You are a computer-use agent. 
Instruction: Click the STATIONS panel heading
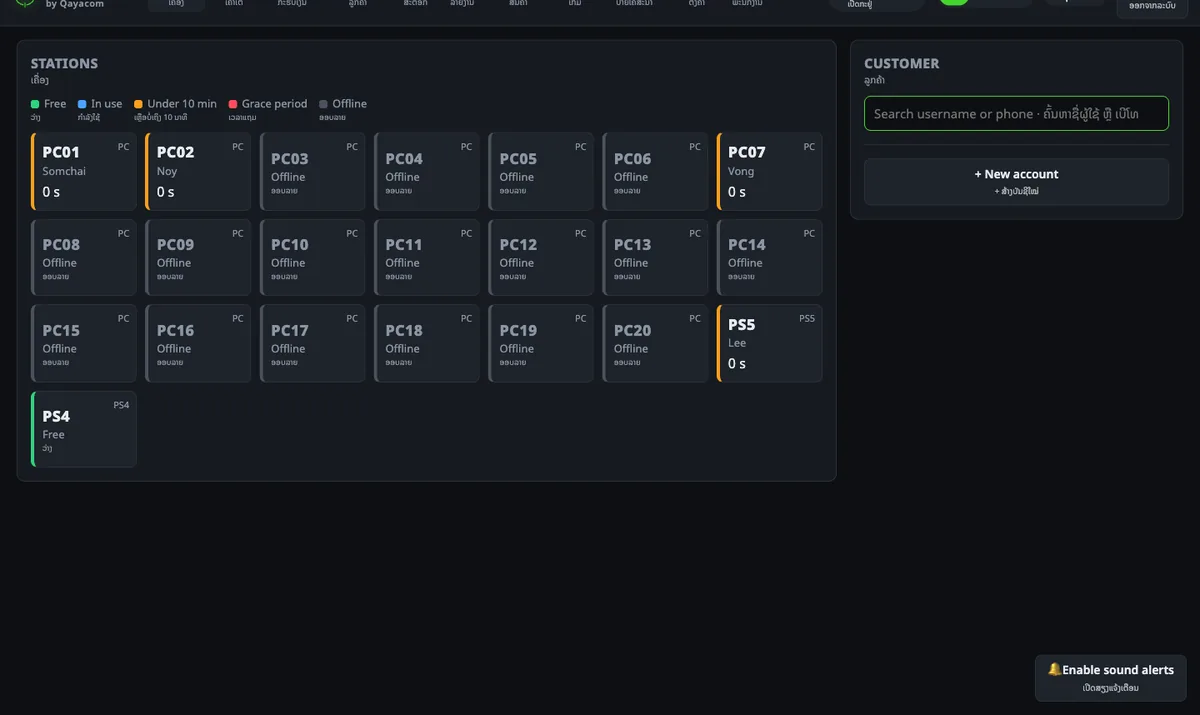pos(64,63)
